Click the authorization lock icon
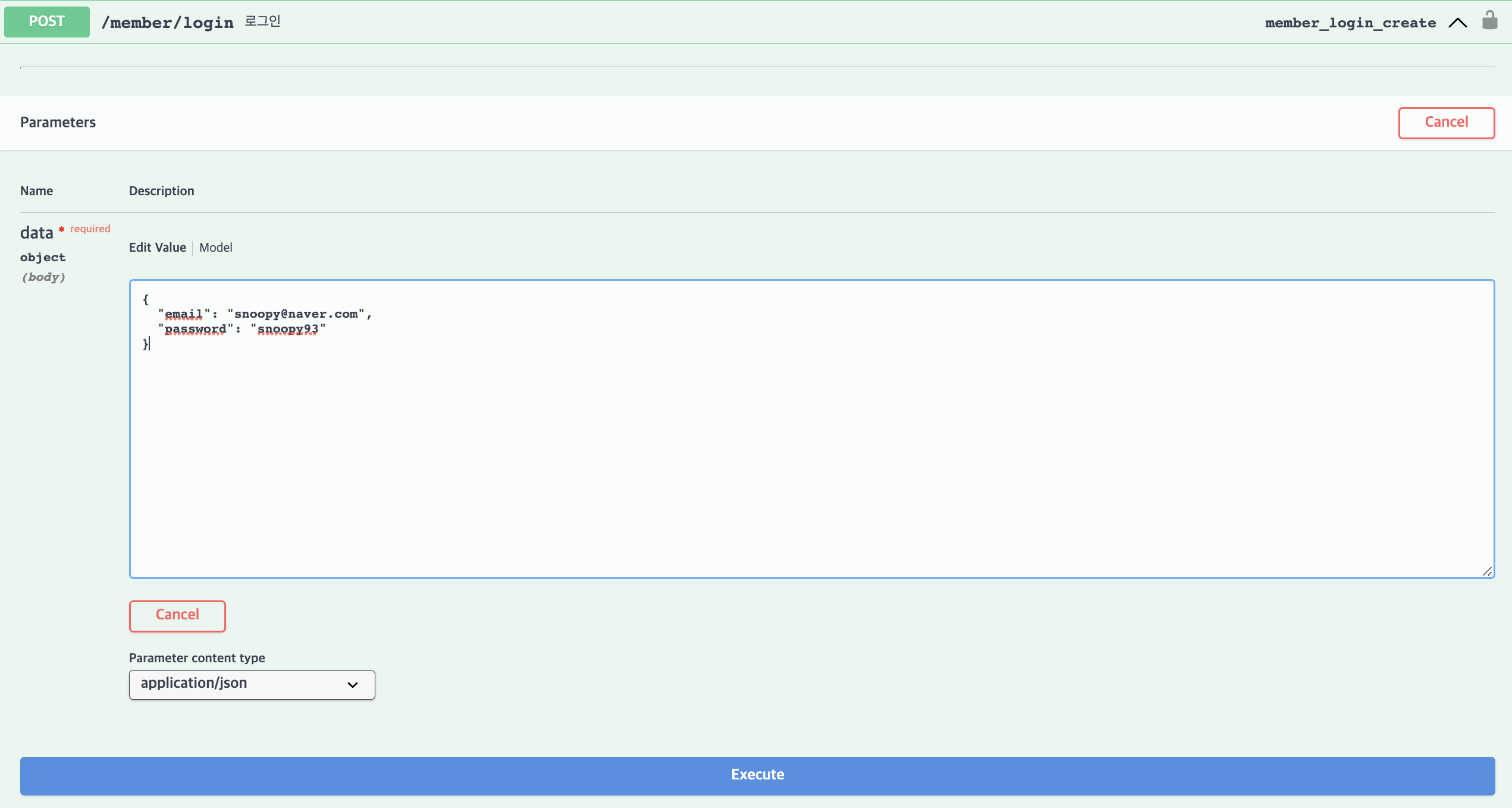The height and width of the screenshot is (808, 1512). tap(1489, 21)
